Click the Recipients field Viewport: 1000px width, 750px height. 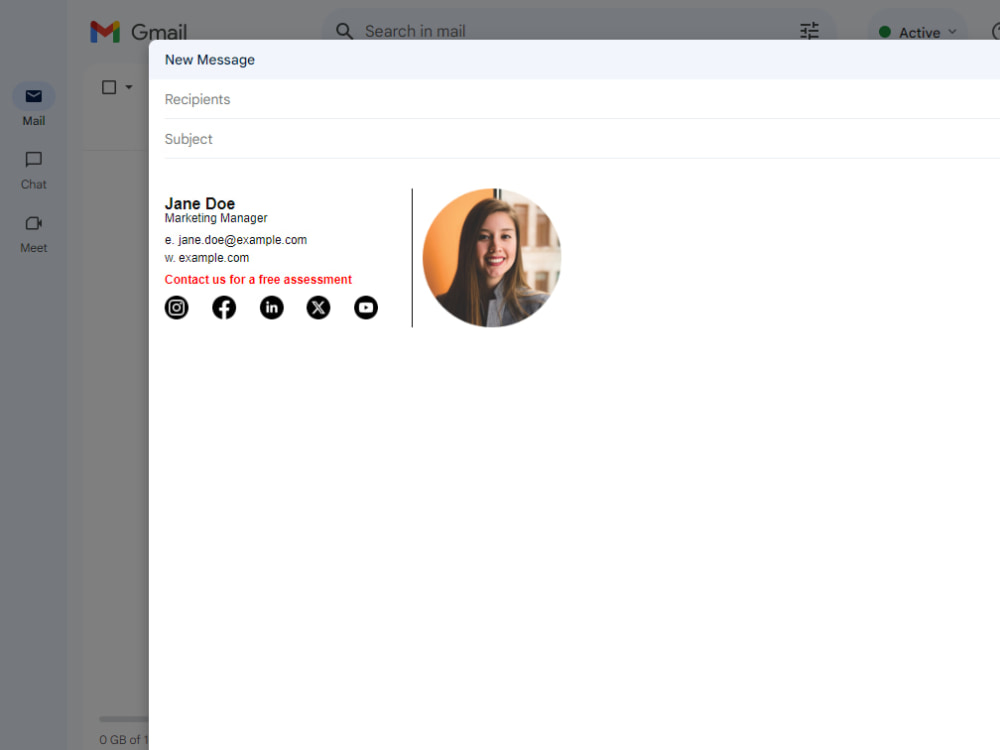coord(582,99)
